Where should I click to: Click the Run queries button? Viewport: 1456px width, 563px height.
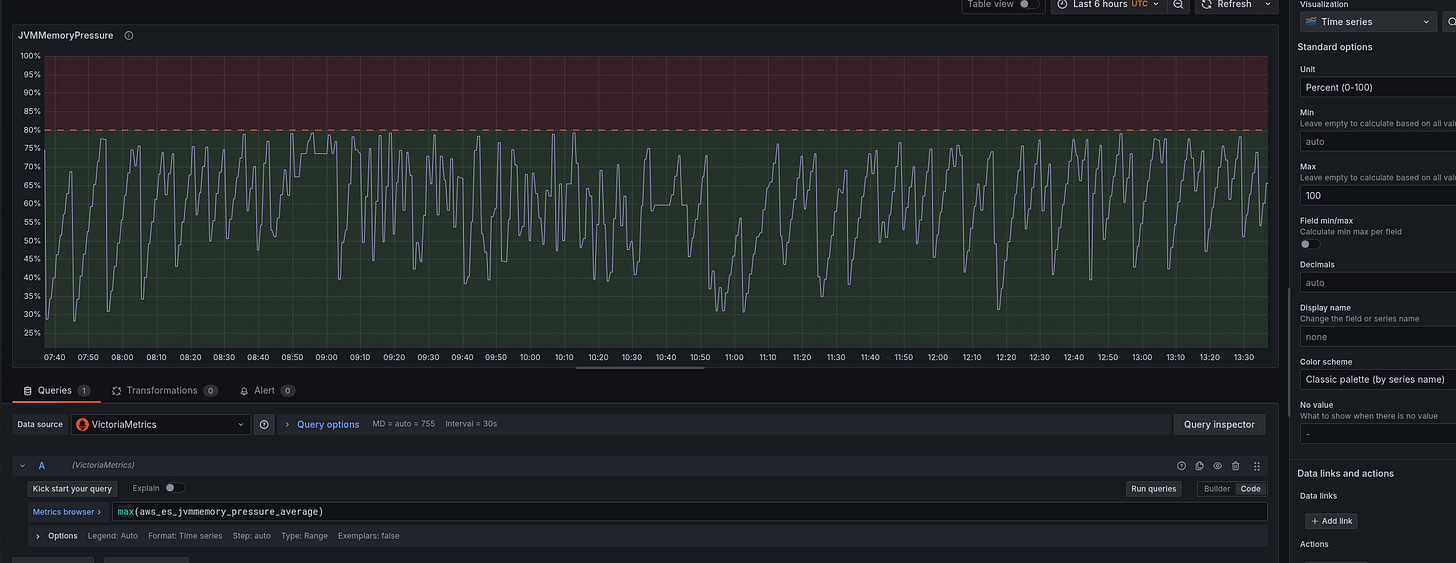pyautogui.click(x=1153, y=489)
